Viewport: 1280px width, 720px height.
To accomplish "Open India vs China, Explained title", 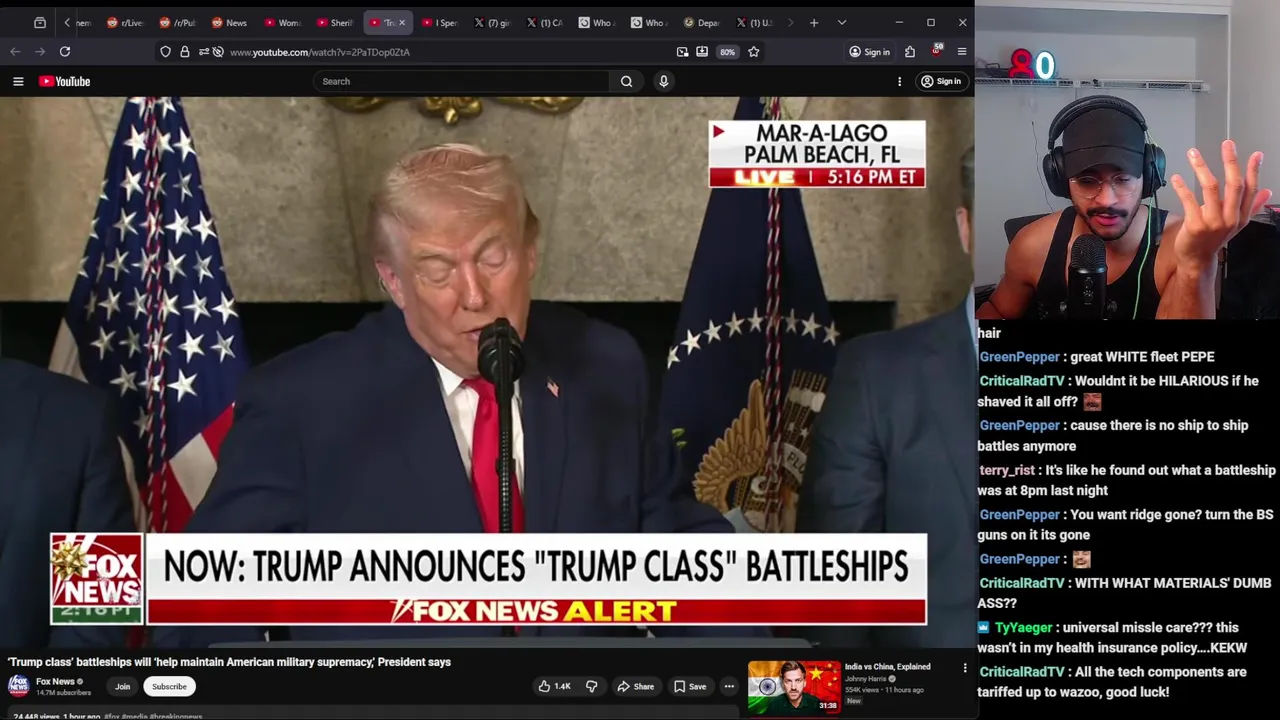I will click(887, 667).
